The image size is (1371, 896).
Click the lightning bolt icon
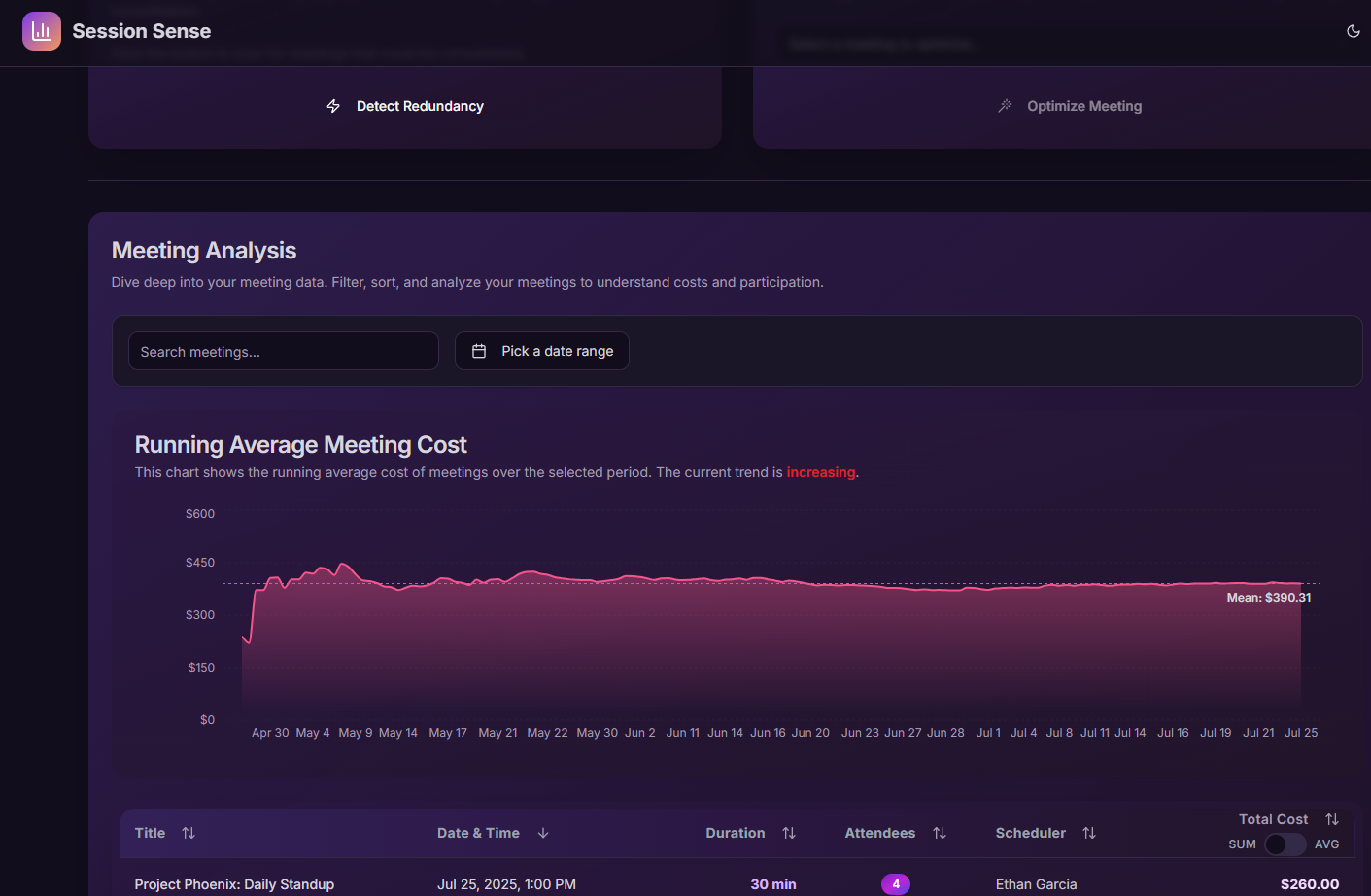333,106
